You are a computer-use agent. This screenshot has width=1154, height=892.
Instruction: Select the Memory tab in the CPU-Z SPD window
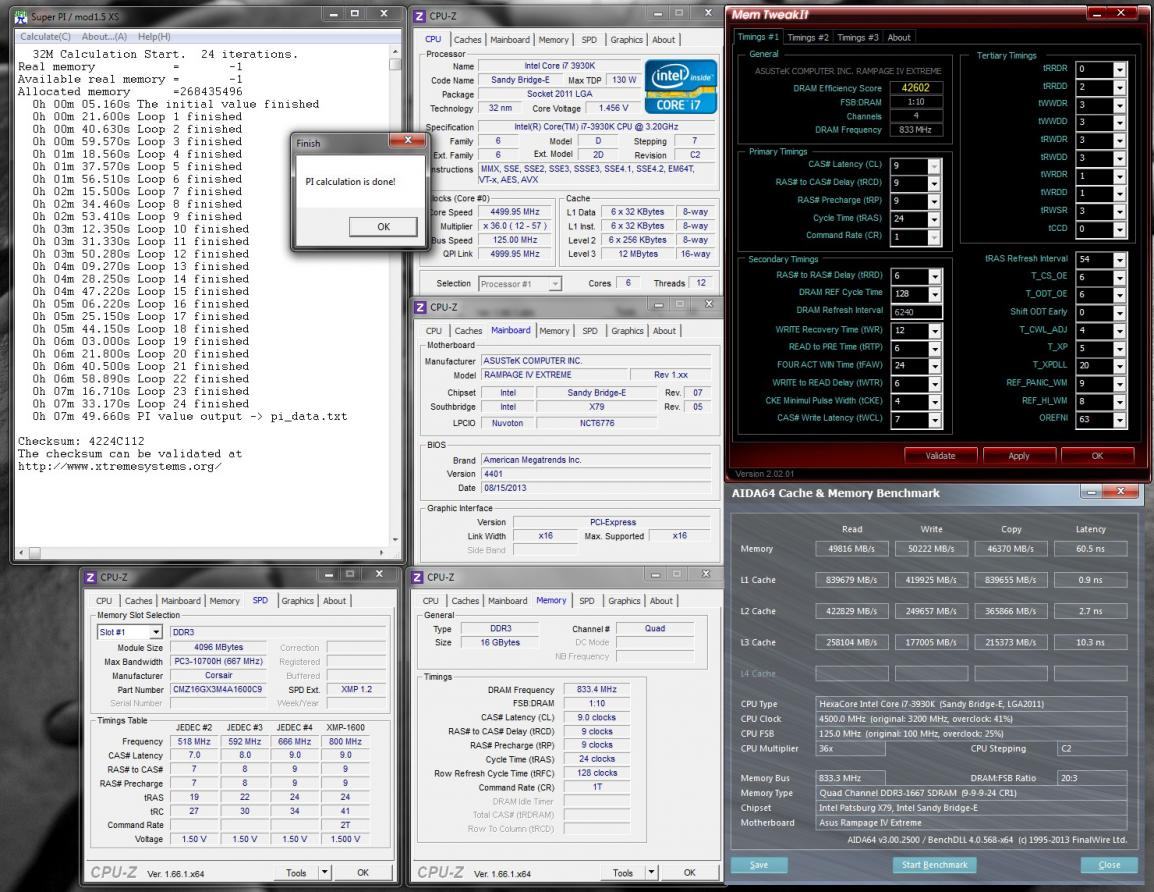pyautogui.click(x=224, y=601)
